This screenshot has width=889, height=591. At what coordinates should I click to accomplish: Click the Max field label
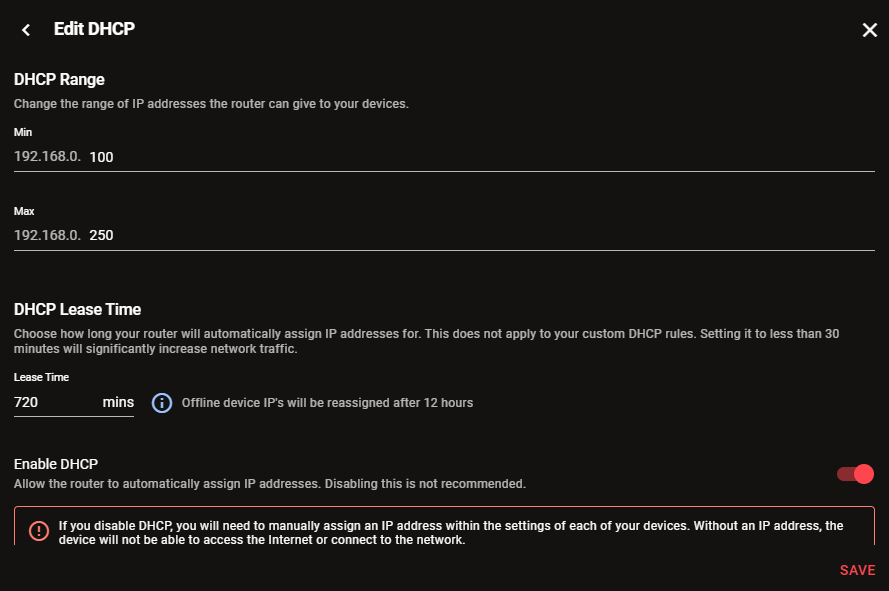pos(24,211)
